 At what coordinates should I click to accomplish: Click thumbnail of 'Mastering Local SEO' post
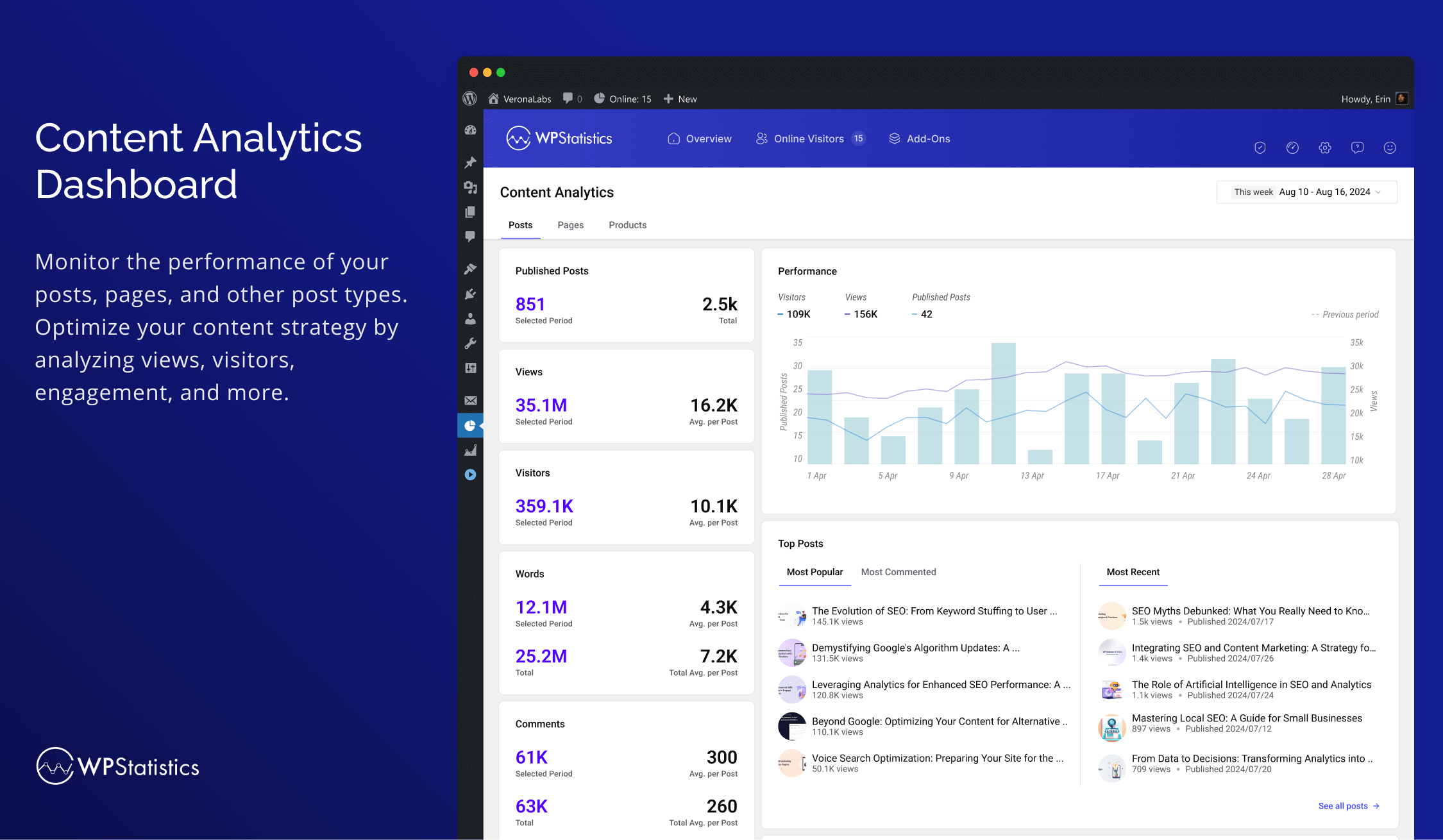pos(1112,728)
